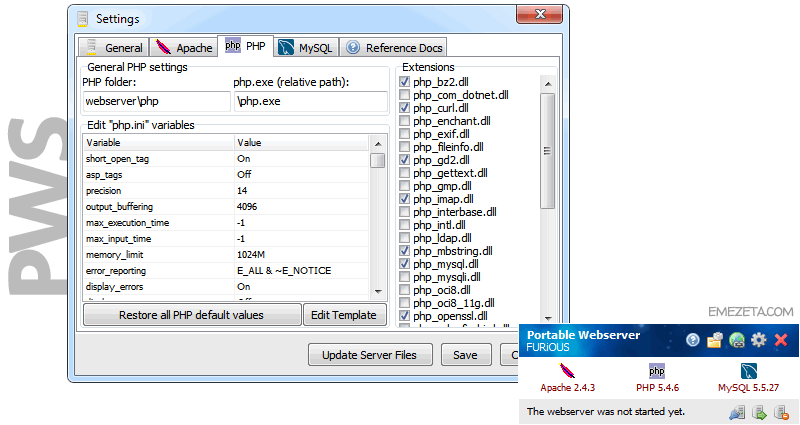Enable php_gmp.dll extension
Screen dimensions: 800x425
(x=405, y=186)
